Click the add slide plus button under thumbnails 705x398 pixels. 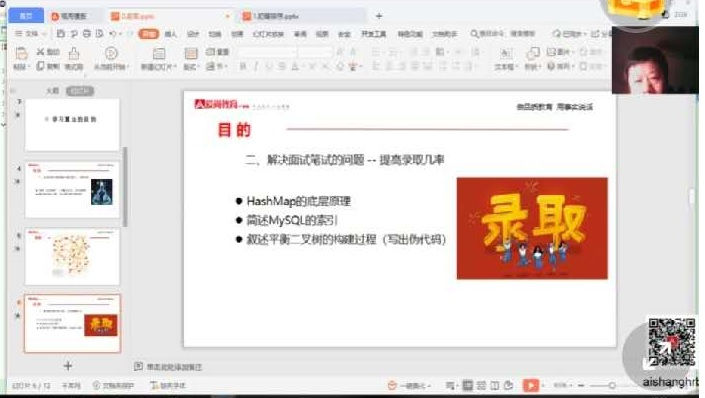tap(68, 366)
